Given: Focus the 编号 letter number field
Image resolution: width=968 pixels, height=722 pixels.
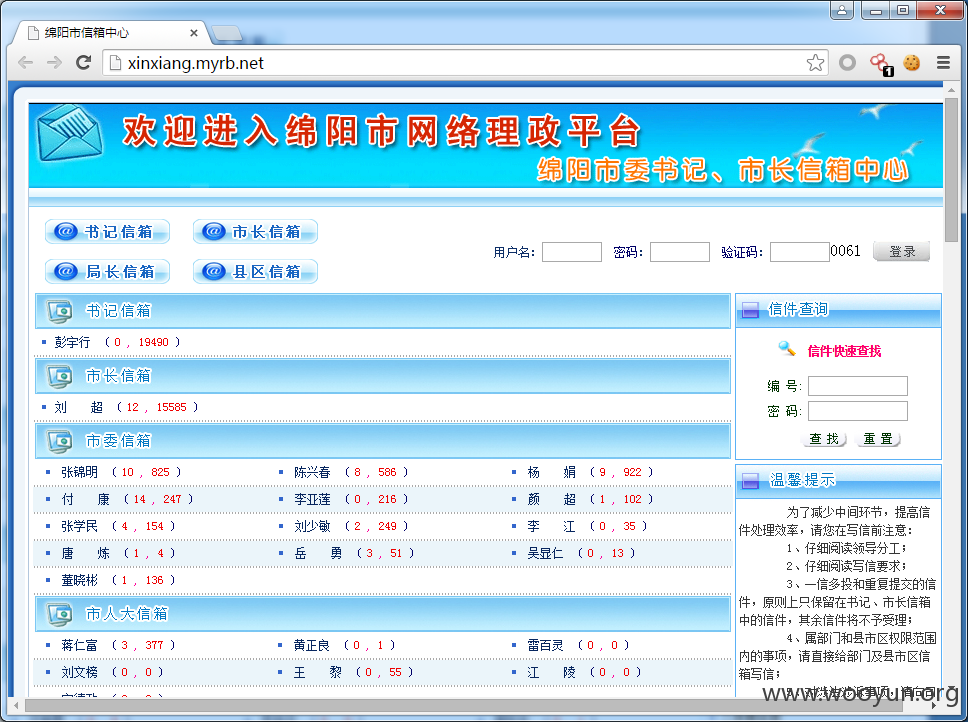Looking at the screenshot, I should tap(857, 386).
